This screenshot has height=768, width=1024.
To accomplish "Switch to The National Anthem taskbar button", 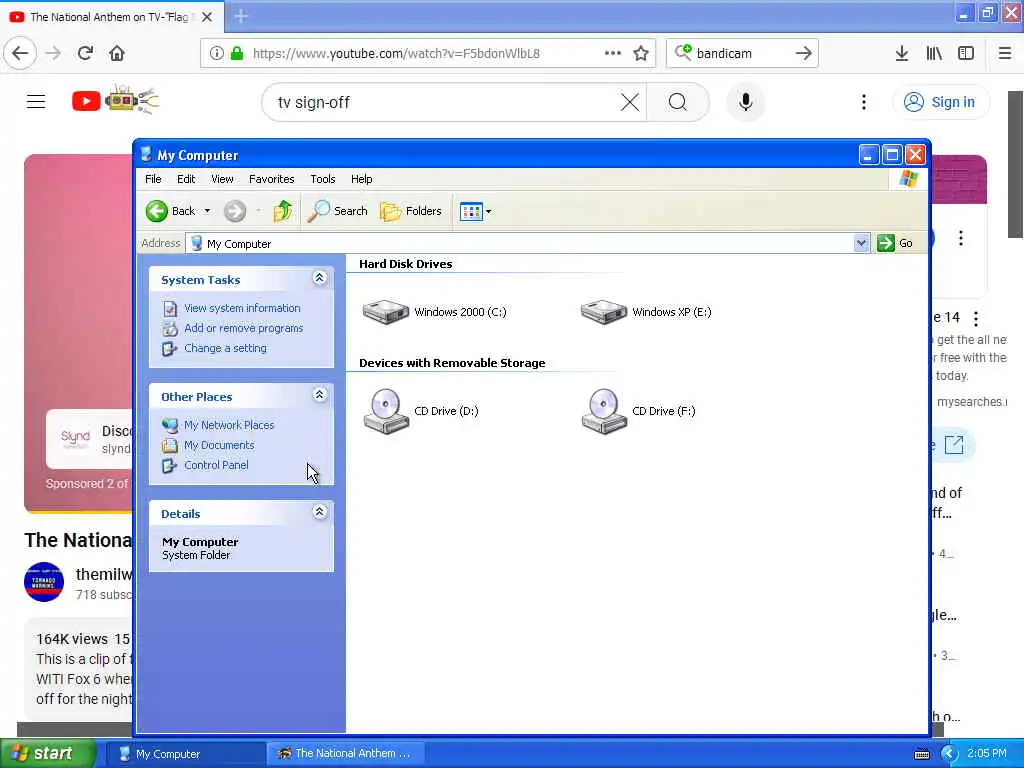I will [345, 754].
